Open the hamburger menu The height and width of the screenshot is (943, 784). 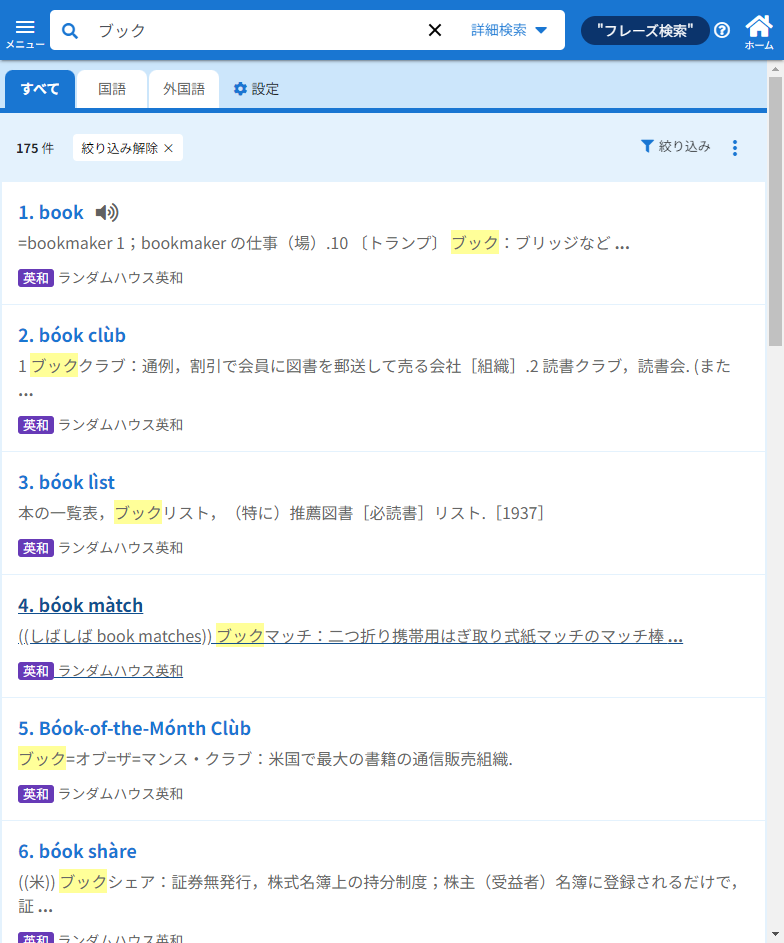[25, 31]
